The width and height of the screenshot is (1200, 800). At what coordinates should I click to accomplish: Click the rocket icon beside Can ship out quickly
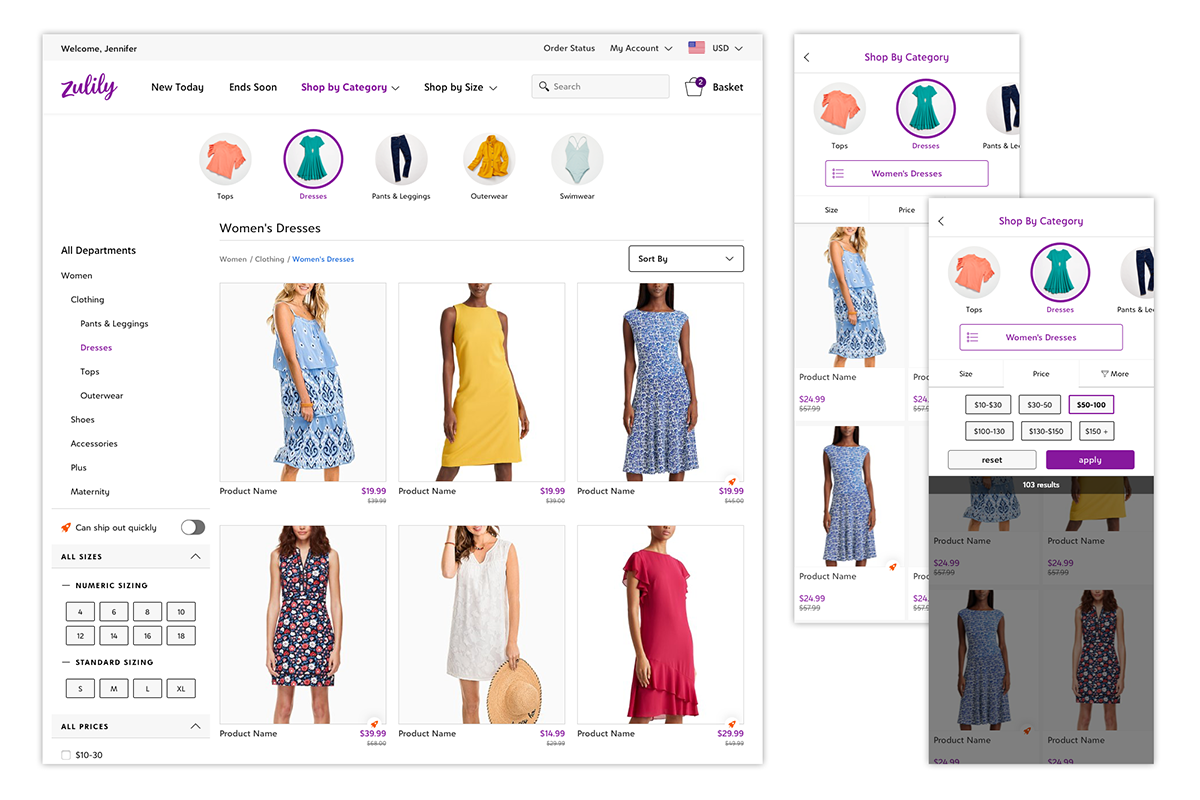[66, 527]
